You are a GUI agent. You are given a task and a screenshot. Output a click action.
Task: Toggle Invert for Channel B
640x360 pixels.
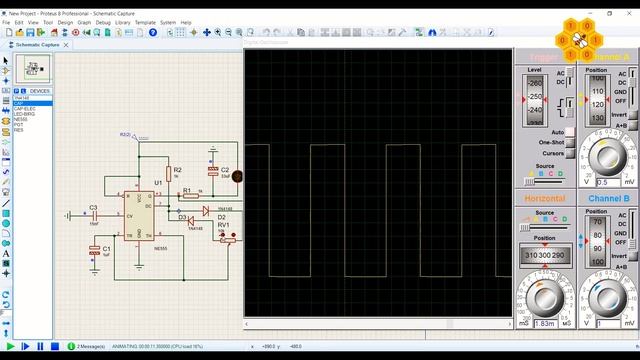[x=633, y=256]
